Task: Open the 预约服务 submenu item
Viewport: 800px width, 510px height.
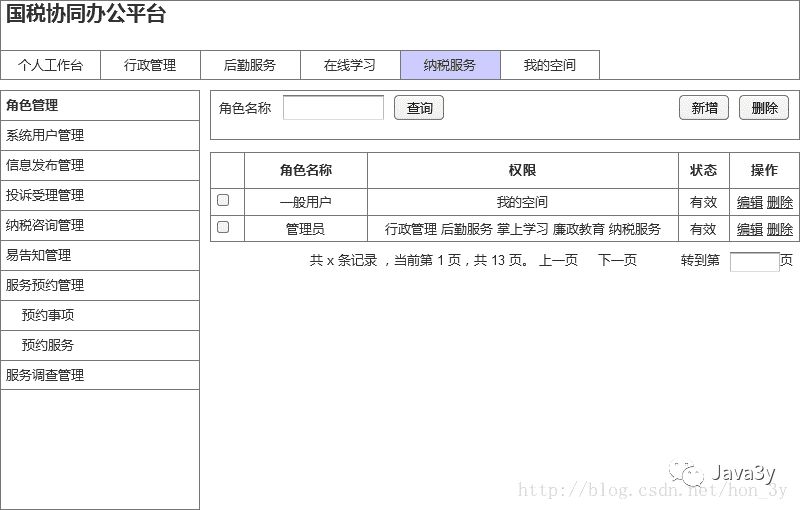Action: coord(100,345)
